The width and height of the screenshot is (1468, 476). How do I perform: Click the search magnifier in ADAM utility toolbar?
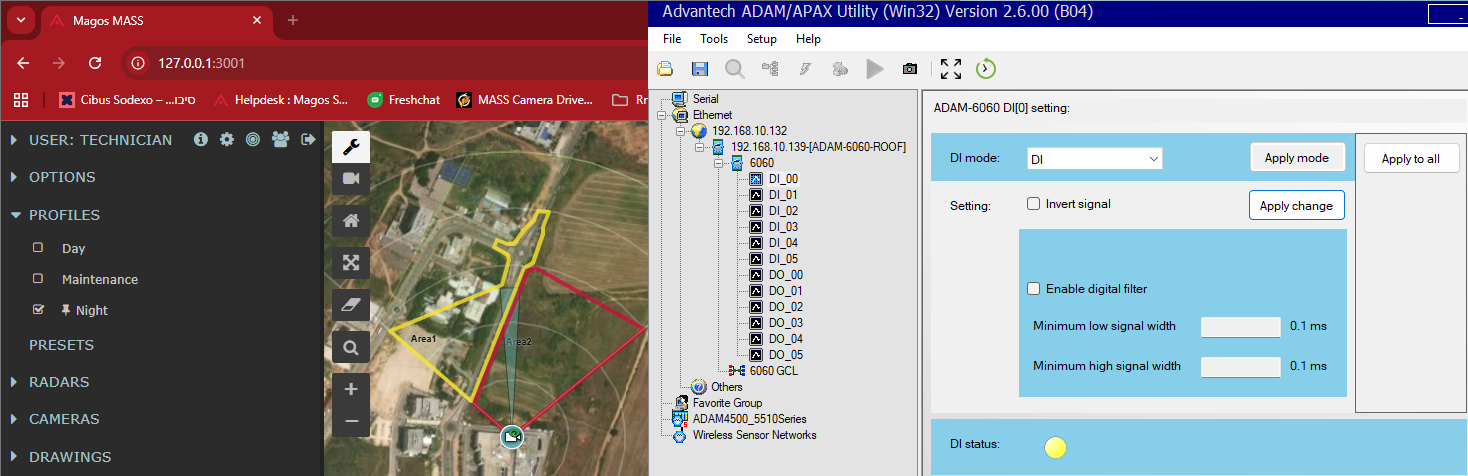(735, 69)
